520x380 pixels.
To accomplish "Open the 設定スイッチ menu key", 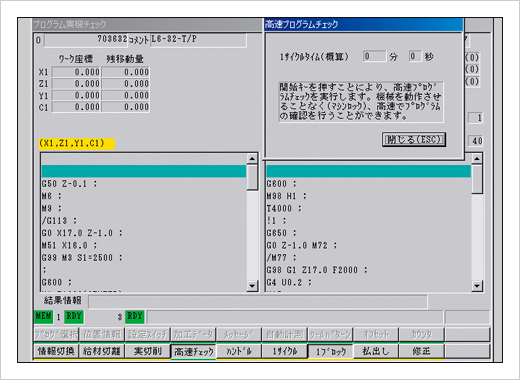I will pos(147,334).
